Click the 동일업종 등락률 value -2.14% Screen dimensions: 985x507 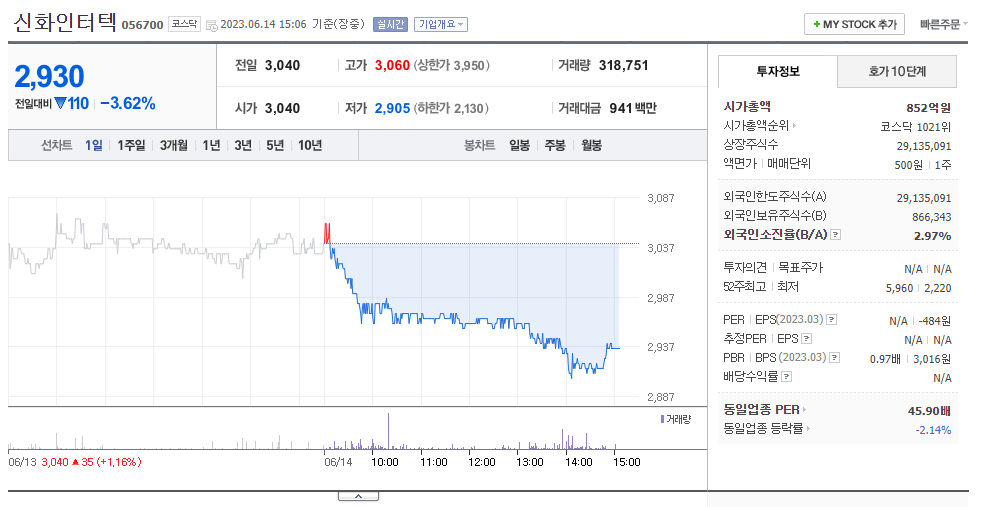[x=933, y=430]
